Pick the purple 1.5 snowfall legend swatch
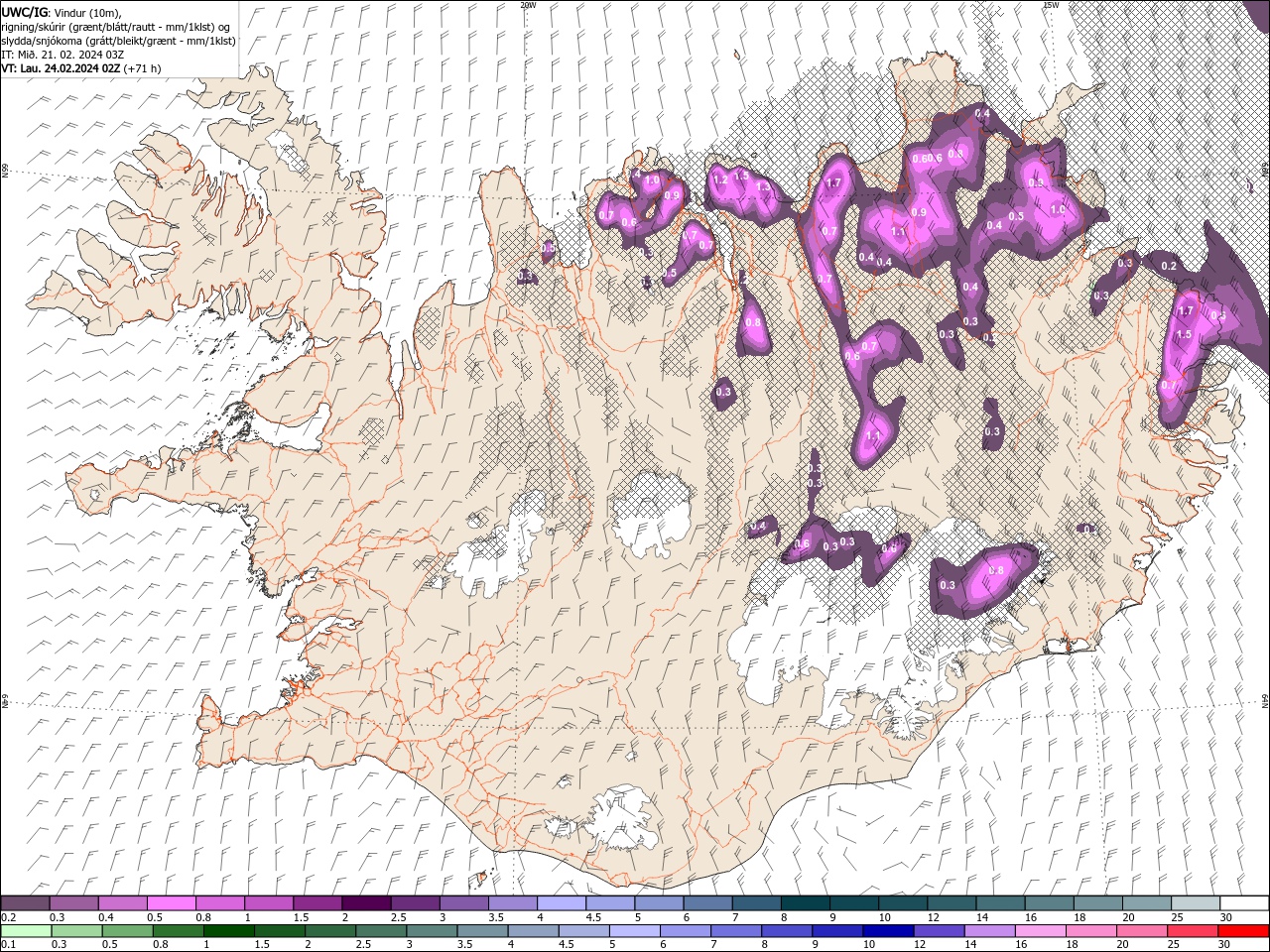1270x952 pixels. coord(317,903)
